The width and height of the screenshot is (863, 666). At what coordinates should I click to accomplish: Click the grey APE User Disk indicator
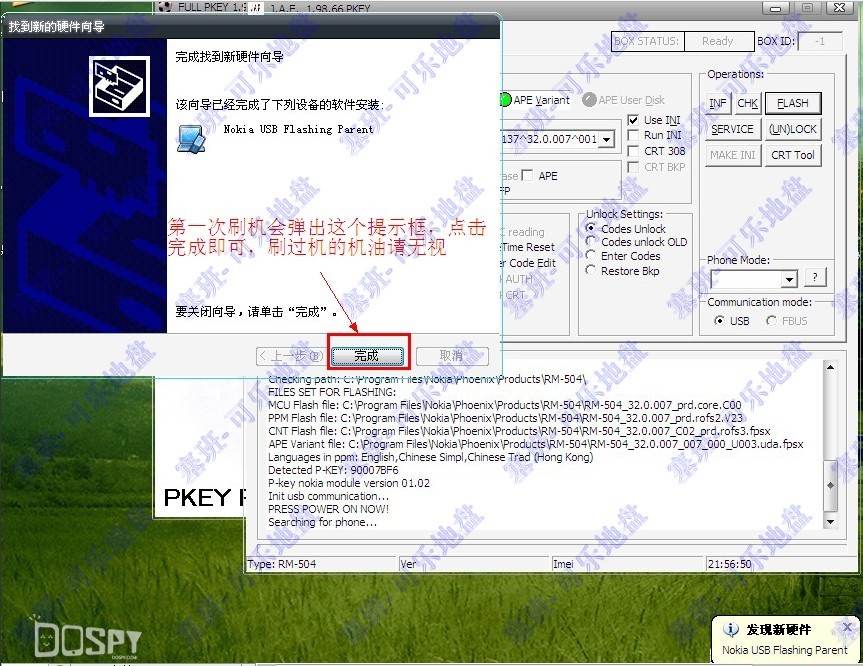click(x=589, y=100)
